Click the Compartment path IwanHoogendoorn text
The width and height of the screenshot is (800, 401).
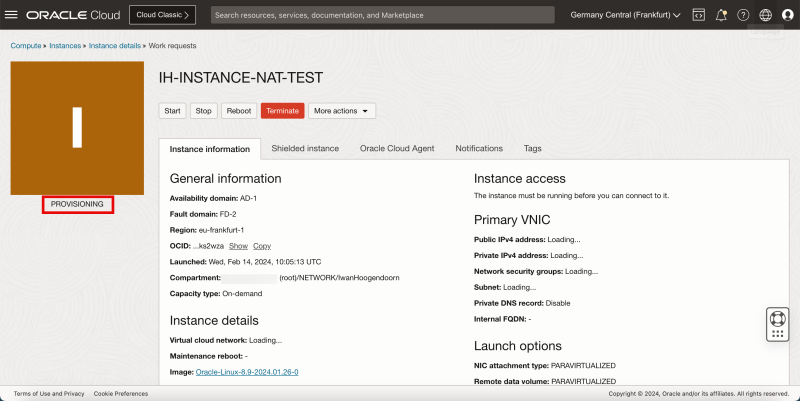click(x=339, y=278)
